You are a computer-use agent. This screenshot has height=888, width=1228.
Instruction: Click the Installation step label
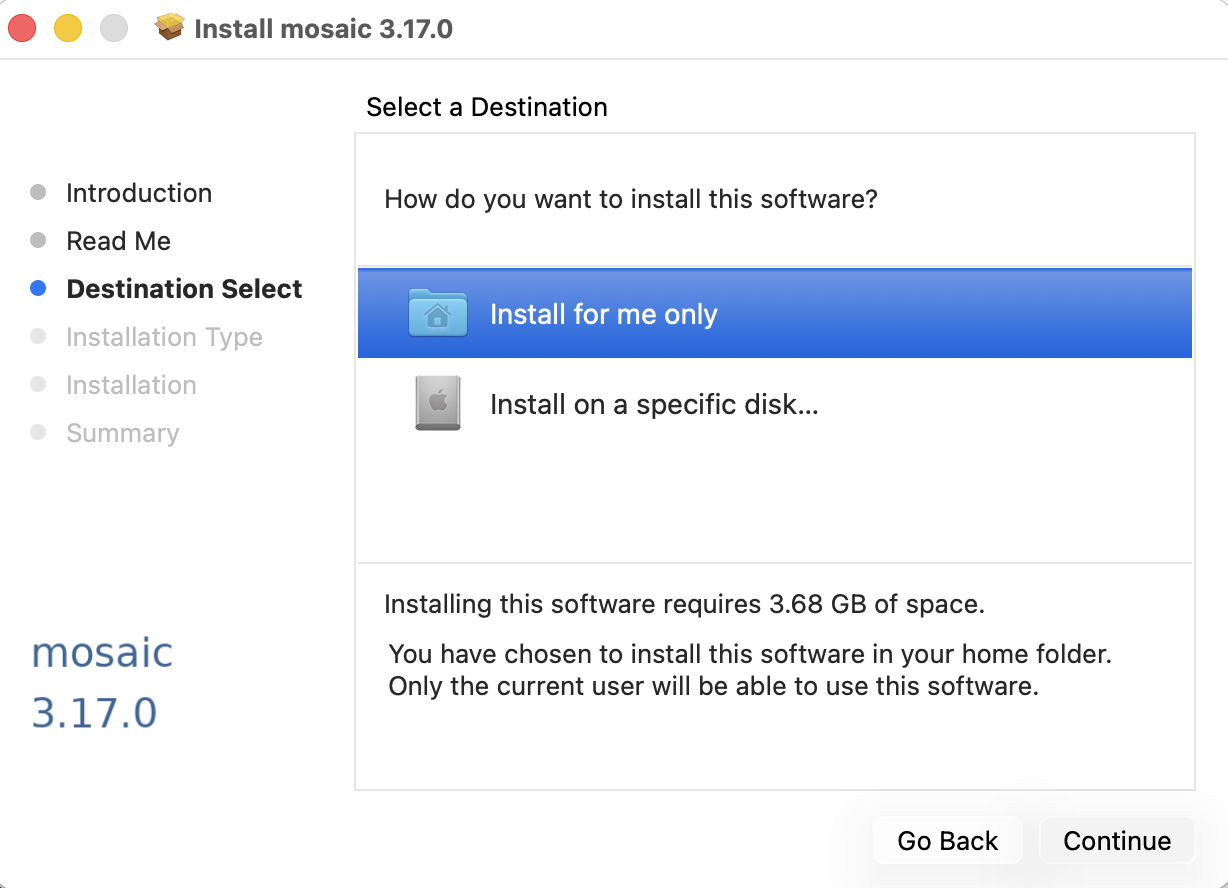click(x=131, y=385)
